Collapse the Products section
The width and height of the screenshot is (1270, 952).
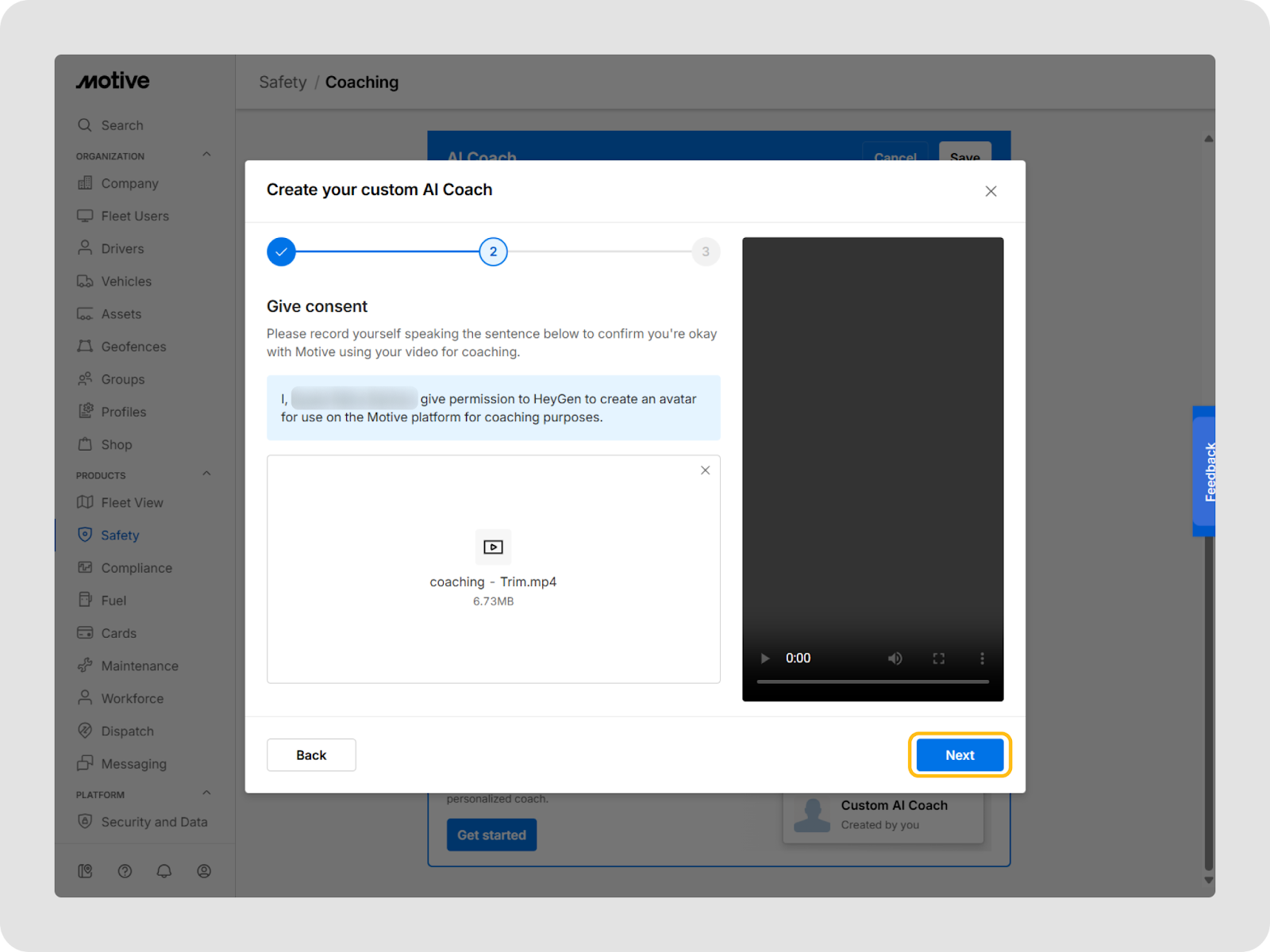click(206, 474)
